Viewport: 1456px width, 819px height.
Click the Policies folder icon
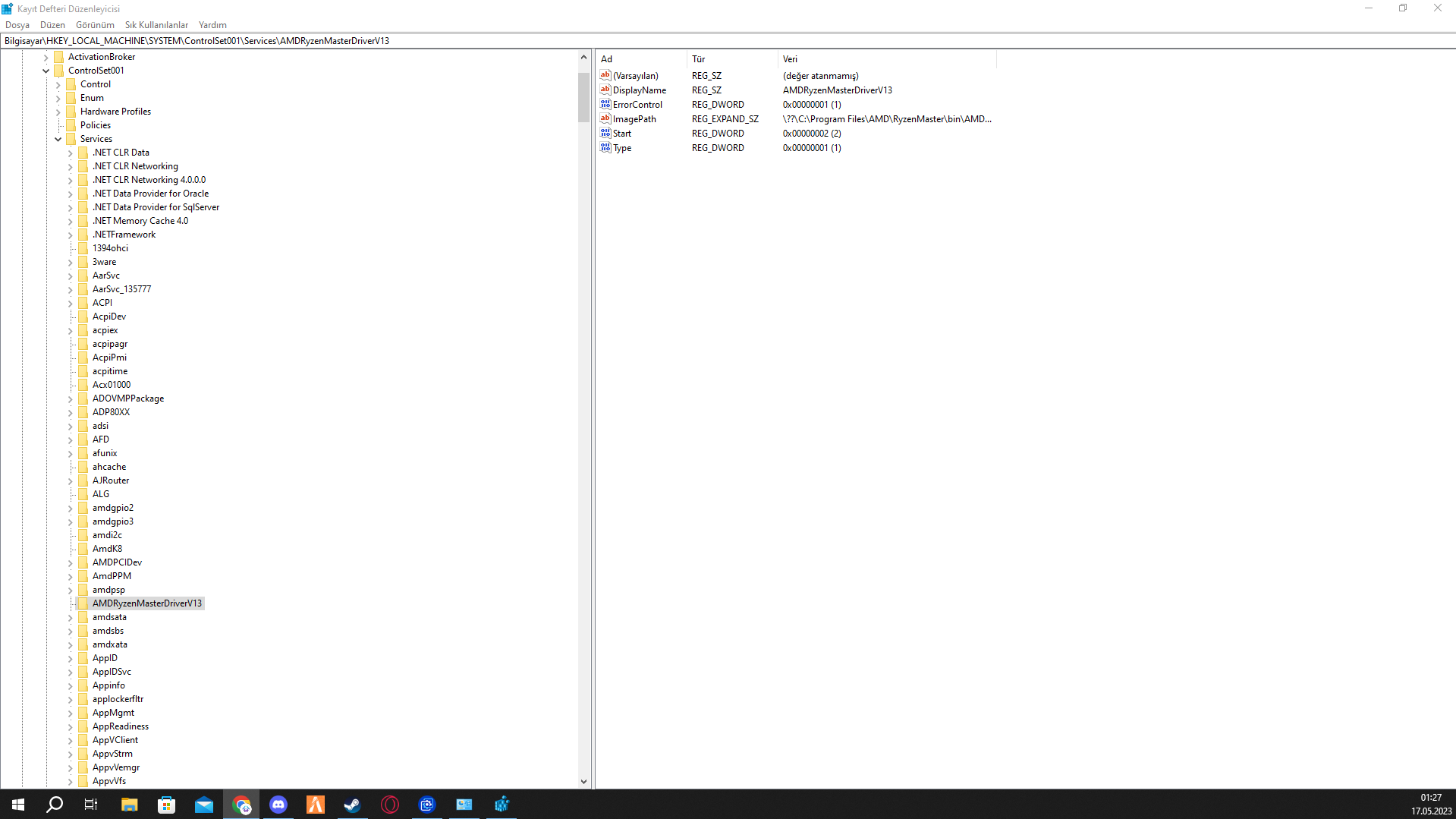click(71, 125)
